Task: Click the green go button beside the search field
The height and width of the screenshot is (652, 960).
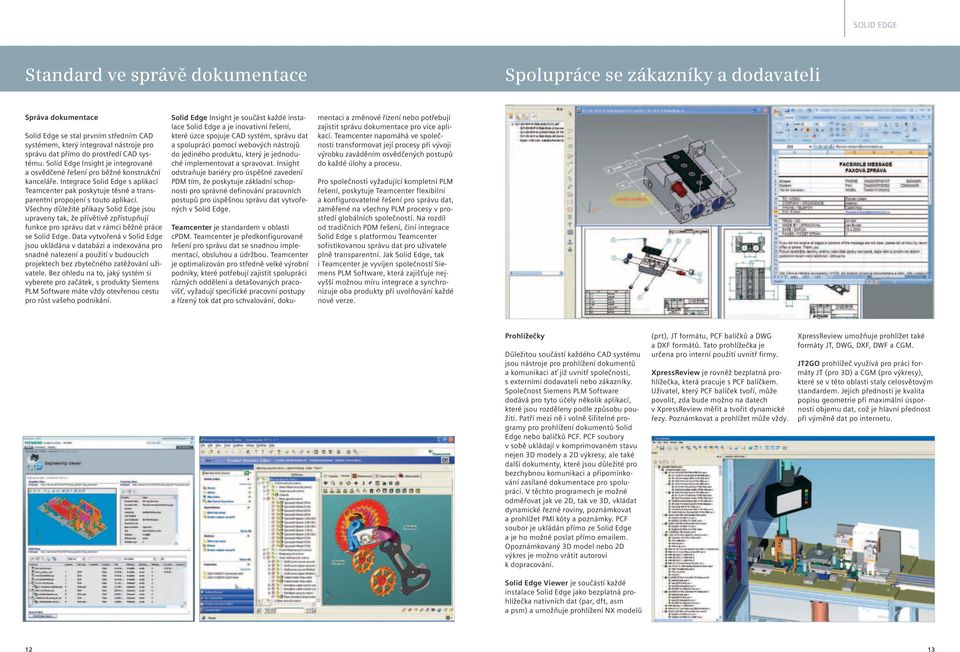Action: 248,473
